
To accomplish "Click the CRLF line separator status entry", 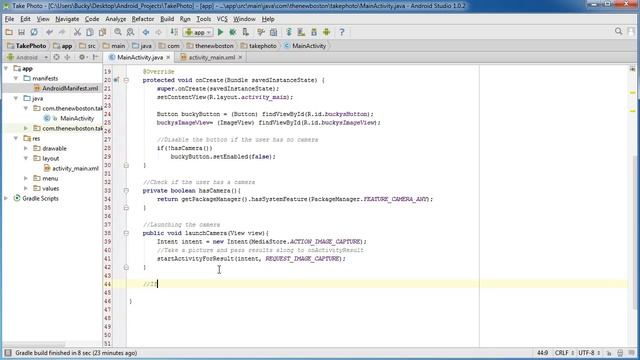I will 564,353.
